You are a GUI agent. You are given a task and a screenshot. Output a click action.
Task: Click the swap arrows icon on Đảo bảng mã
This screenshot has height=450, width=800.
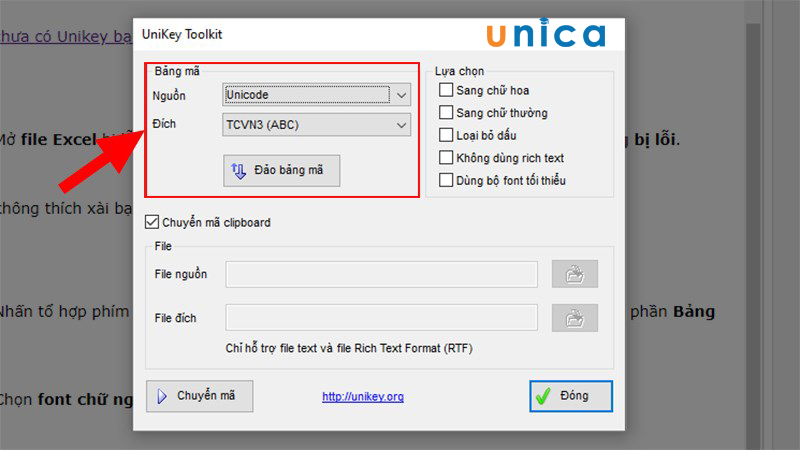click(238, 170)
